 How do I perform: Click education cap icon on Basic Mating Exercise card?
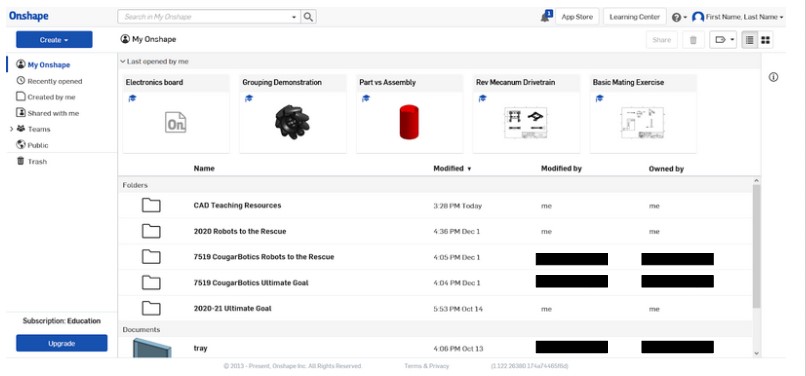click(599, 98)
